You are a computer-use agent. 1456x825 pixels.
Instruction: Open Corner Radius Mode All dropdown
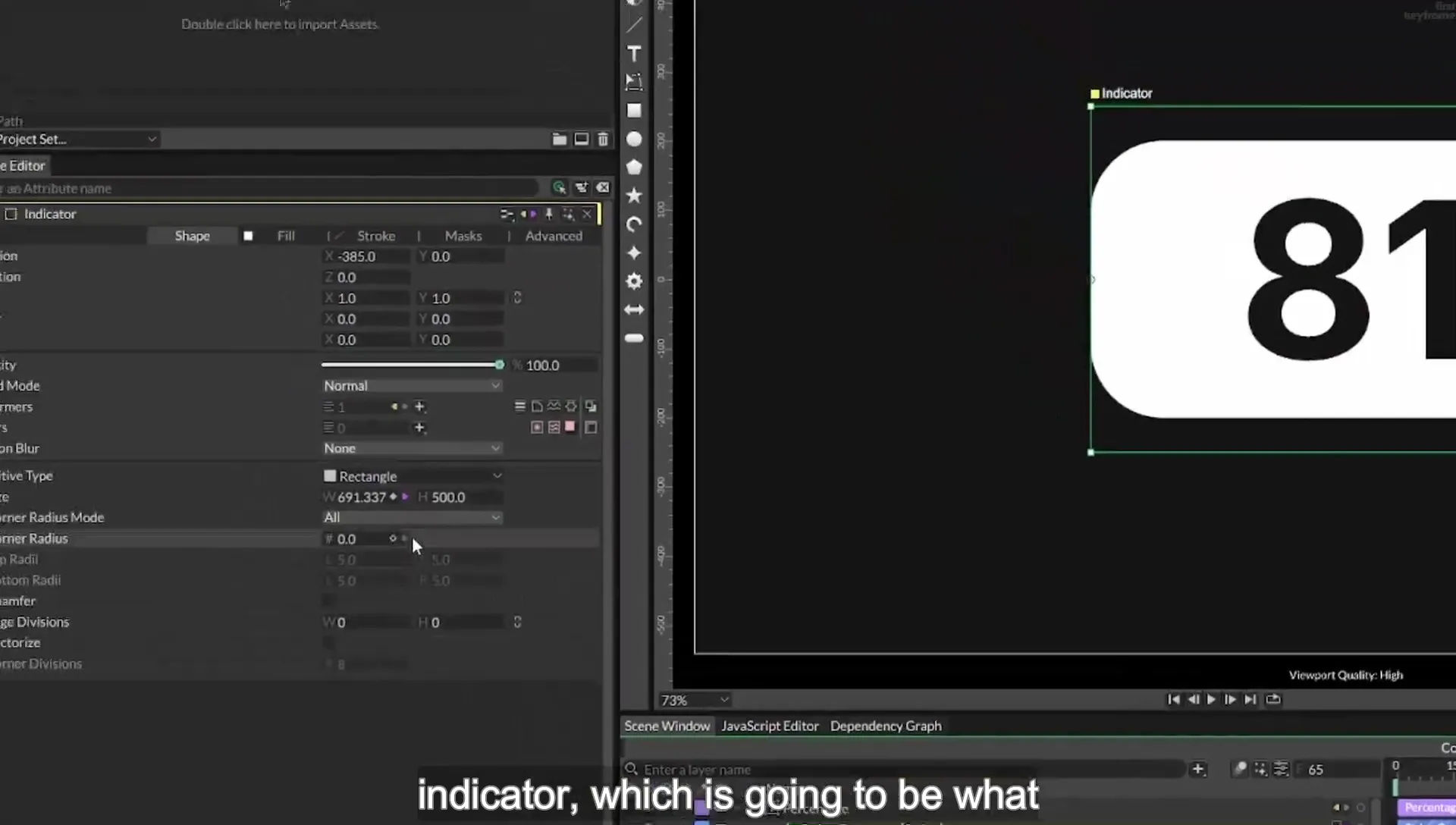coord(412,518)
